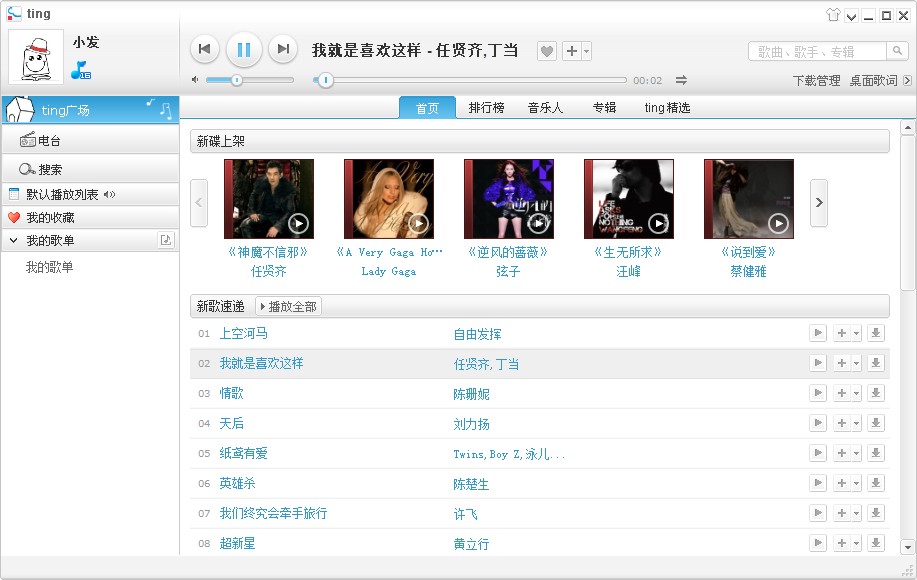Play song 03 情歌 from list
The width and height of the screenshot is (917, 580).
818,393
